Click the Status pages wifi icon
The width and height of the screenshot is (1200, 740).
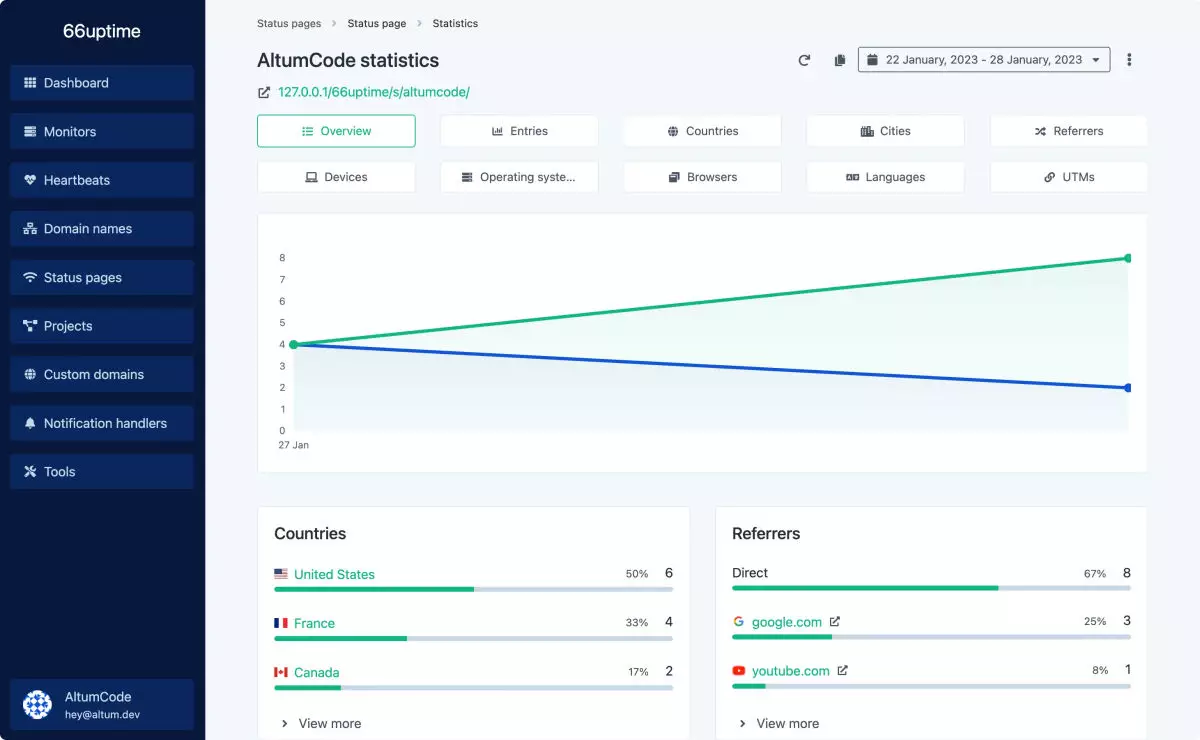(30, 277)
